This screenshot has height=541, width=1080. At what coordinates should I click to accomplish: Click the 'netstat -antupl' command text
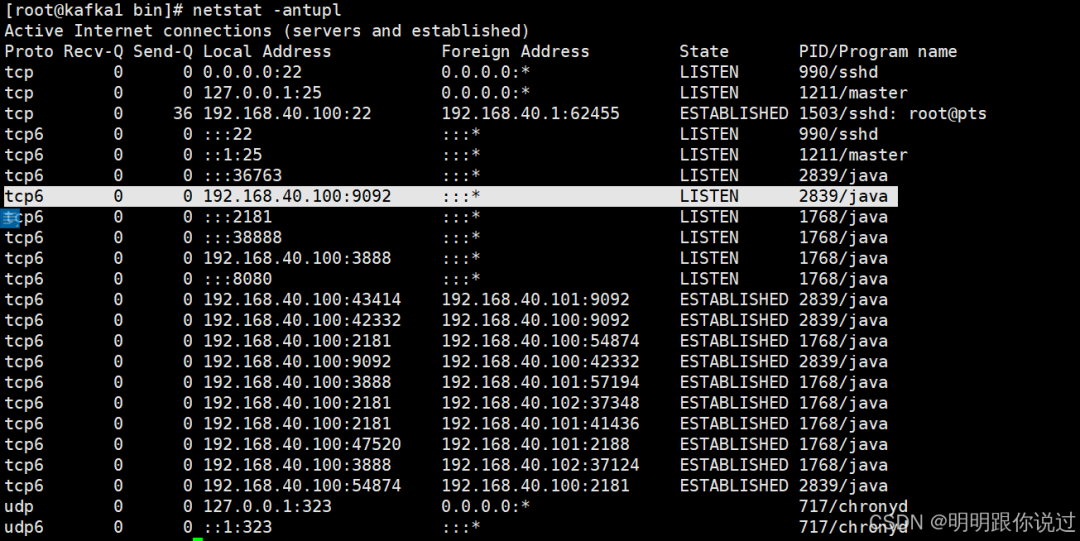click(x=267, y=10)
